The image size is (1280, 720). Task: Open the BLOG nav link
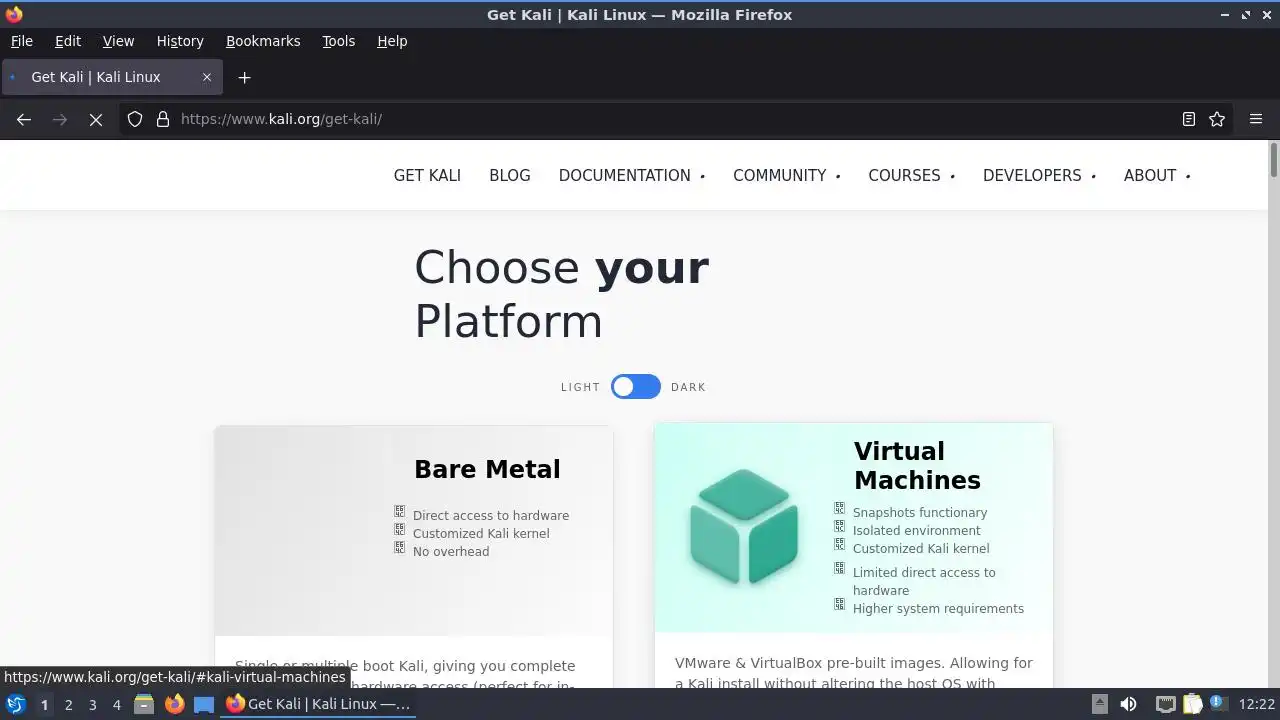click(510, 175)
